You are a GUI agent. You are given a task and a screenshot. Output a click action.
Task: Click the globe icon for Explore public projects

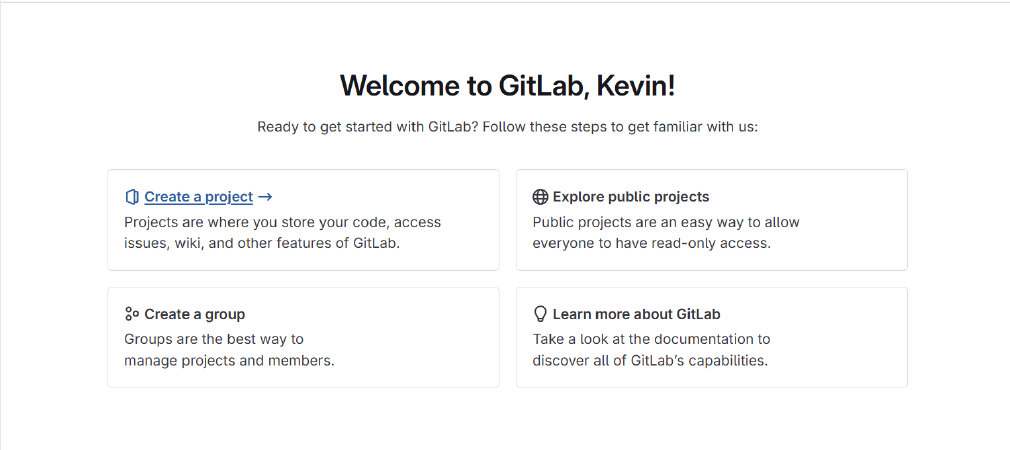(540, 197)
